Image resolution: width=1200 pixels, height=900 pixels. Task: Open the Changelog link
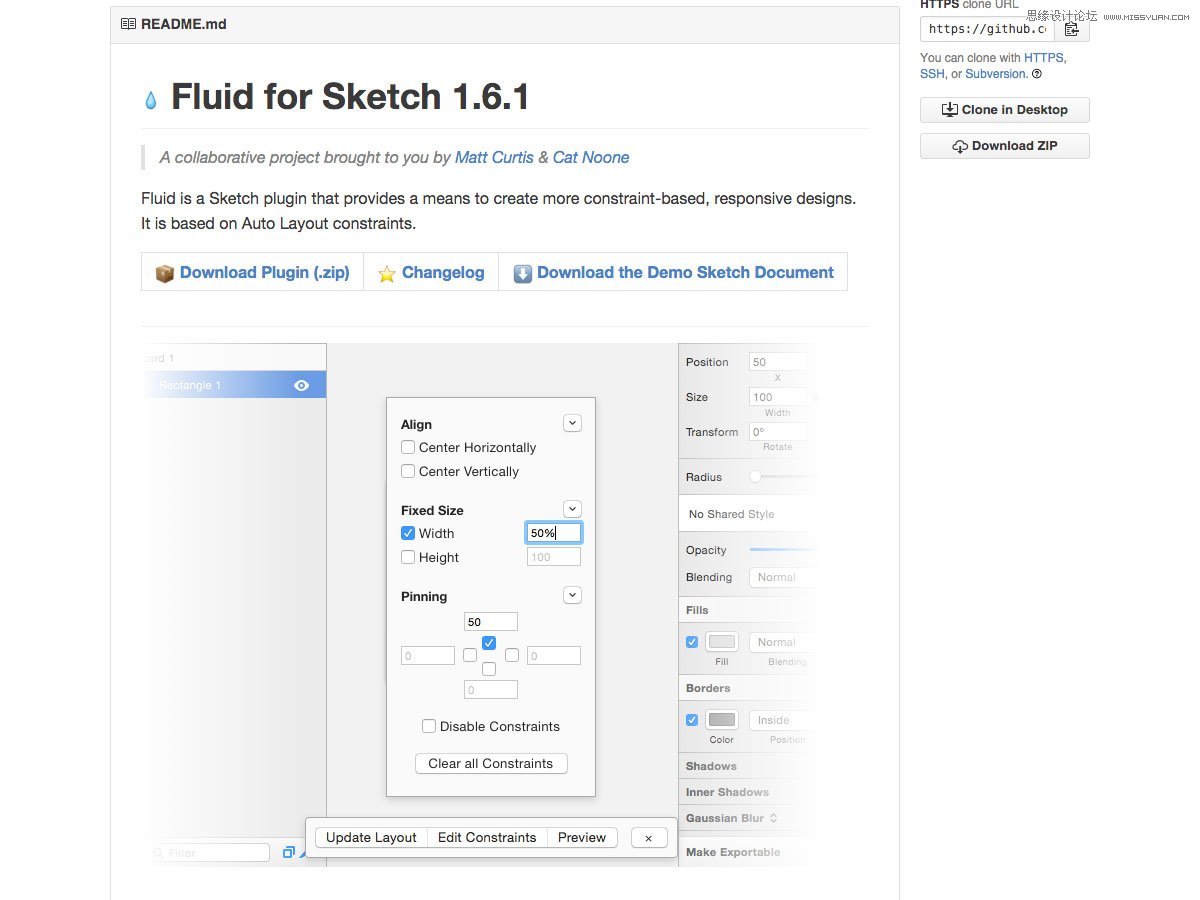443,273
